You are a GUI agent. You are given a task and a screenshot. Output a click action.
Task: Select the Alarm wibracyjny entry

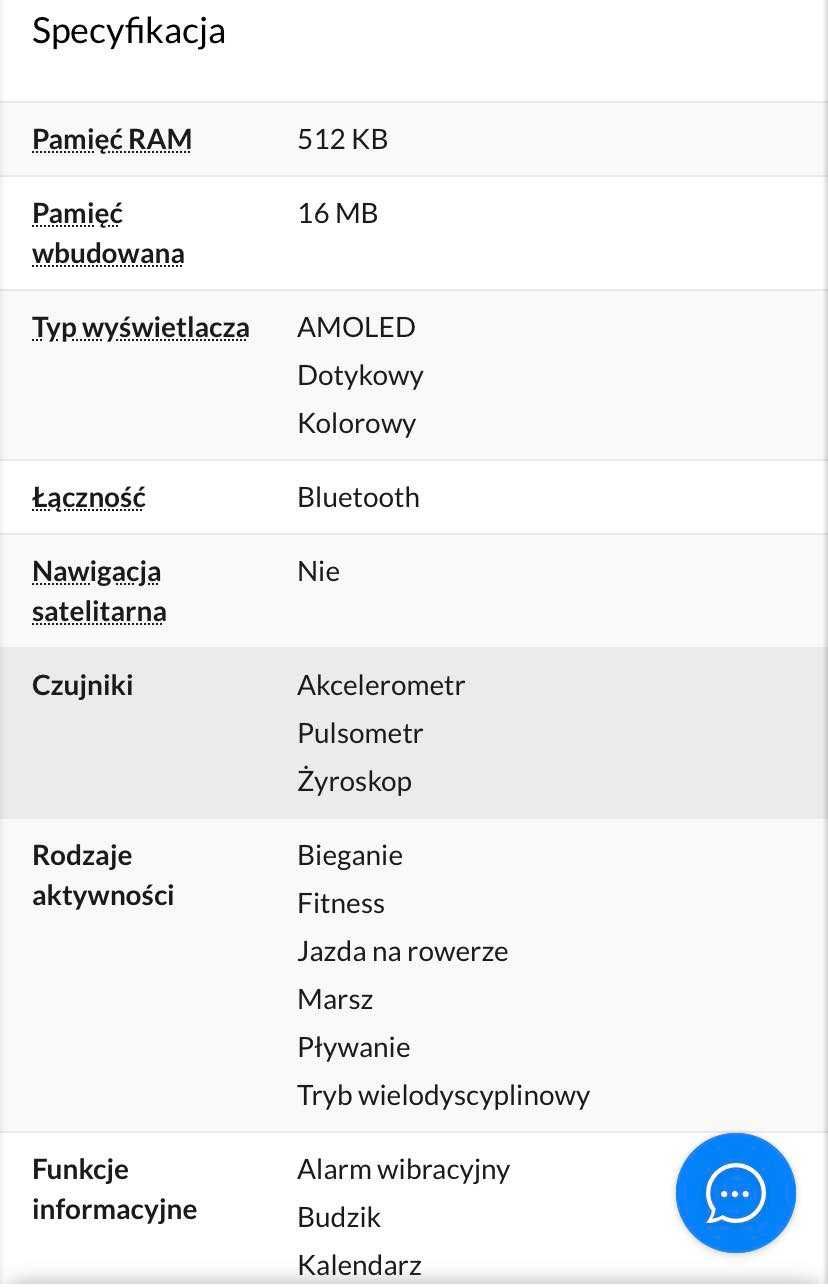[404, 1169]
